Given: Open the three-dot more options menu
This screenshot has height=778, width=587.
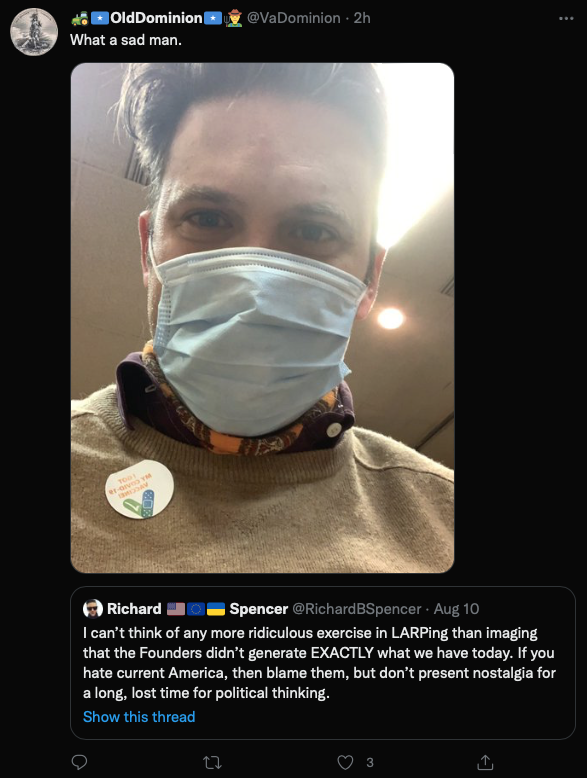Looking at the screenshot, I should [566, 18].
